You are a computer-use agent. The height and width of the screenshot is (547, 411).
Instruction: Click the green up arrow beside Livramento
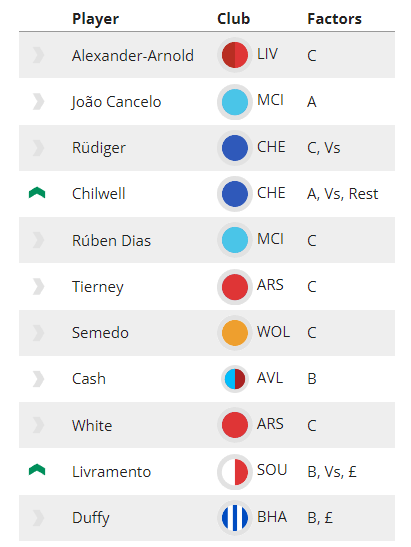pos(37,470)
